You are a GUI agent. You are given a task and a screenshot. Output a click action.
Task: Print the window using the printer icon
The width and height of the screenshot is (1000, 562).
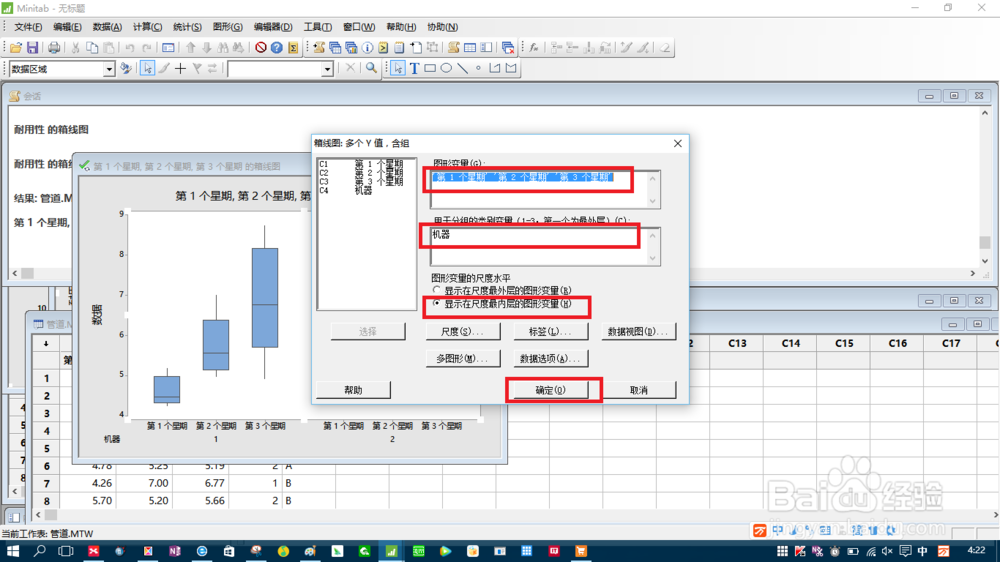54,48
